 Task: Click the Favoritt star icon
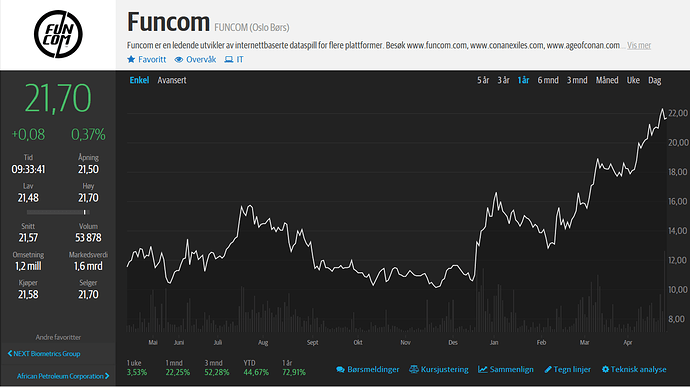pos(131,59)
